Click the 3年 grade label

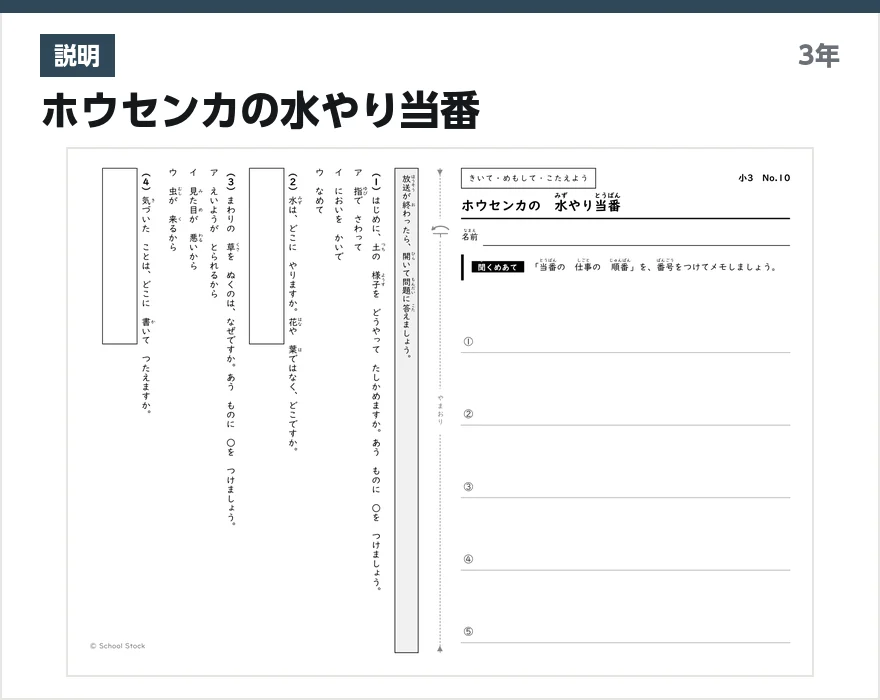(819, 56)
